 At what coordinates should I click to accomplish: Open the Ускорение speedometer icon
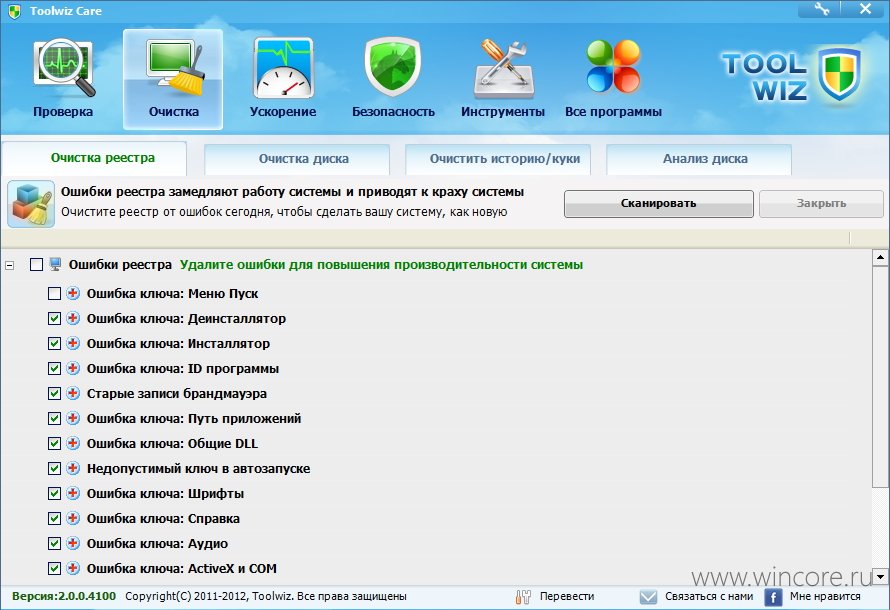[x=283, y=68]
